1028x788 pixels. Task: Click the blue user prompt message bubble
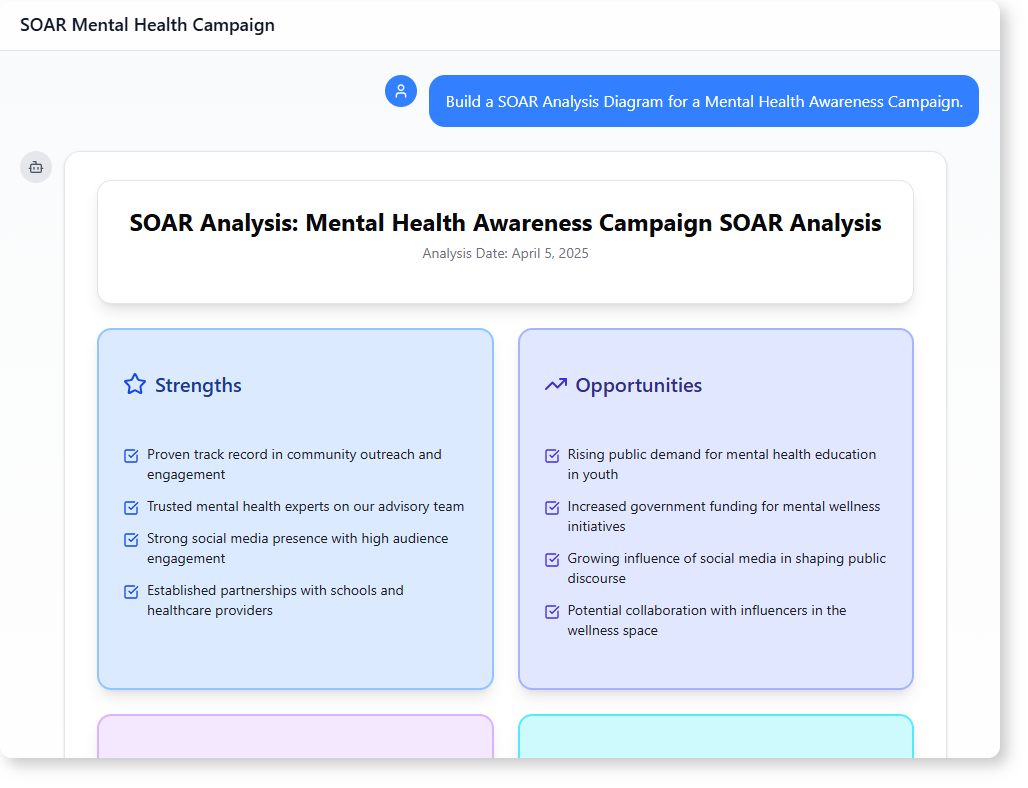703,101
